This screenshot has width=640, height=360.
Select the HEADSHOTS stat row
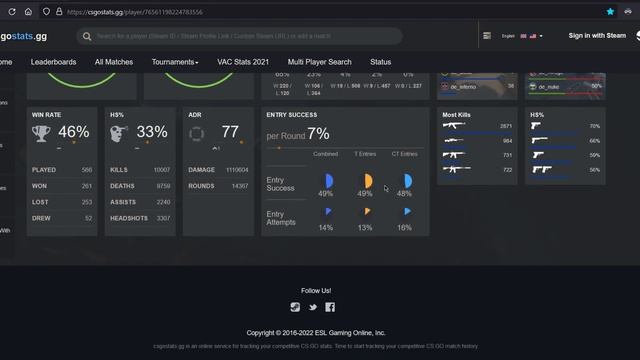point(140,218)
